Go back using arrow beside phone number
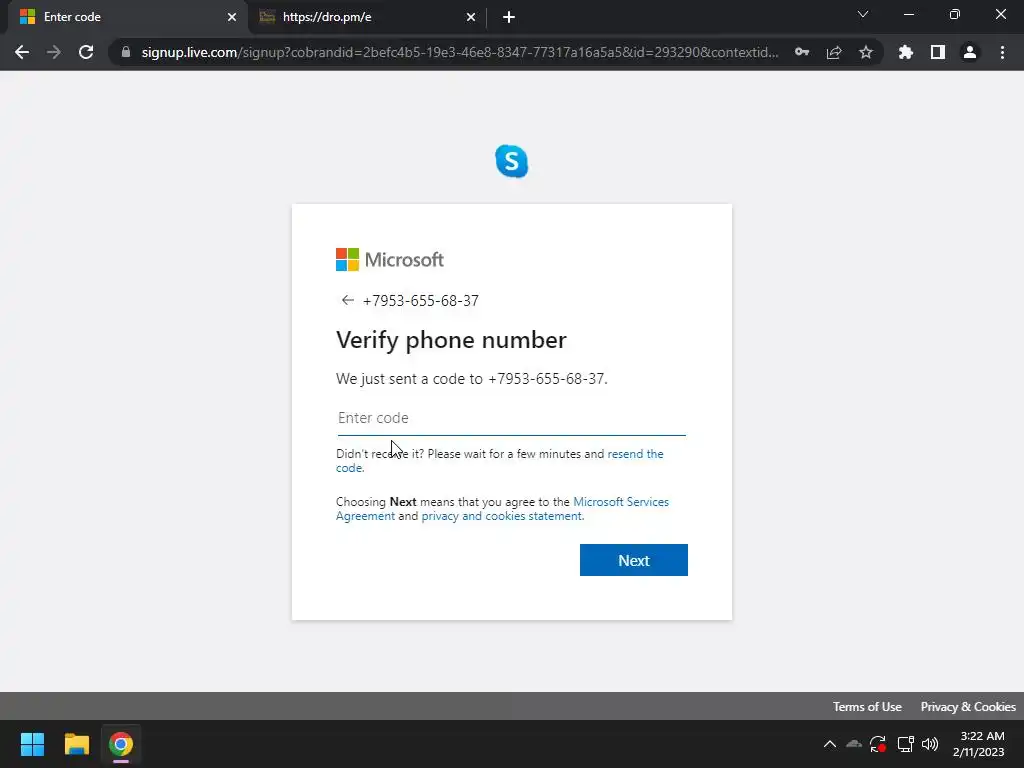 (x=347, y=300)
